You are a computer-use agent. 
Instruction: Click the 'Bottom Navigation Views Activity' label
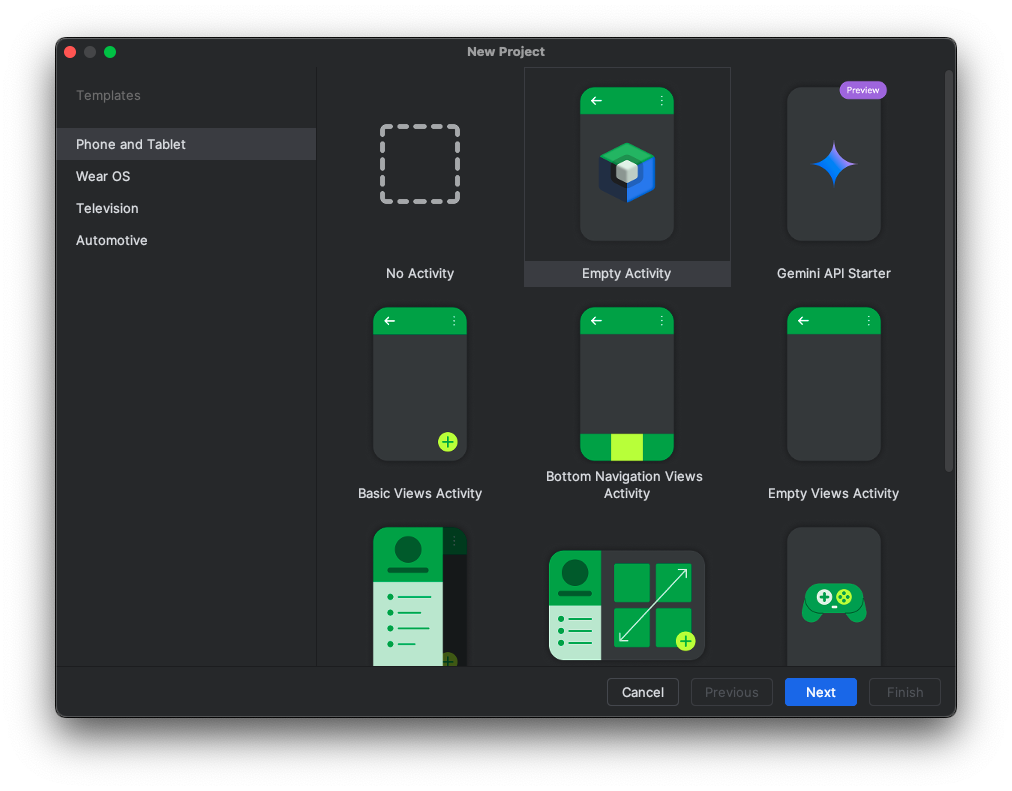point(625,485)
